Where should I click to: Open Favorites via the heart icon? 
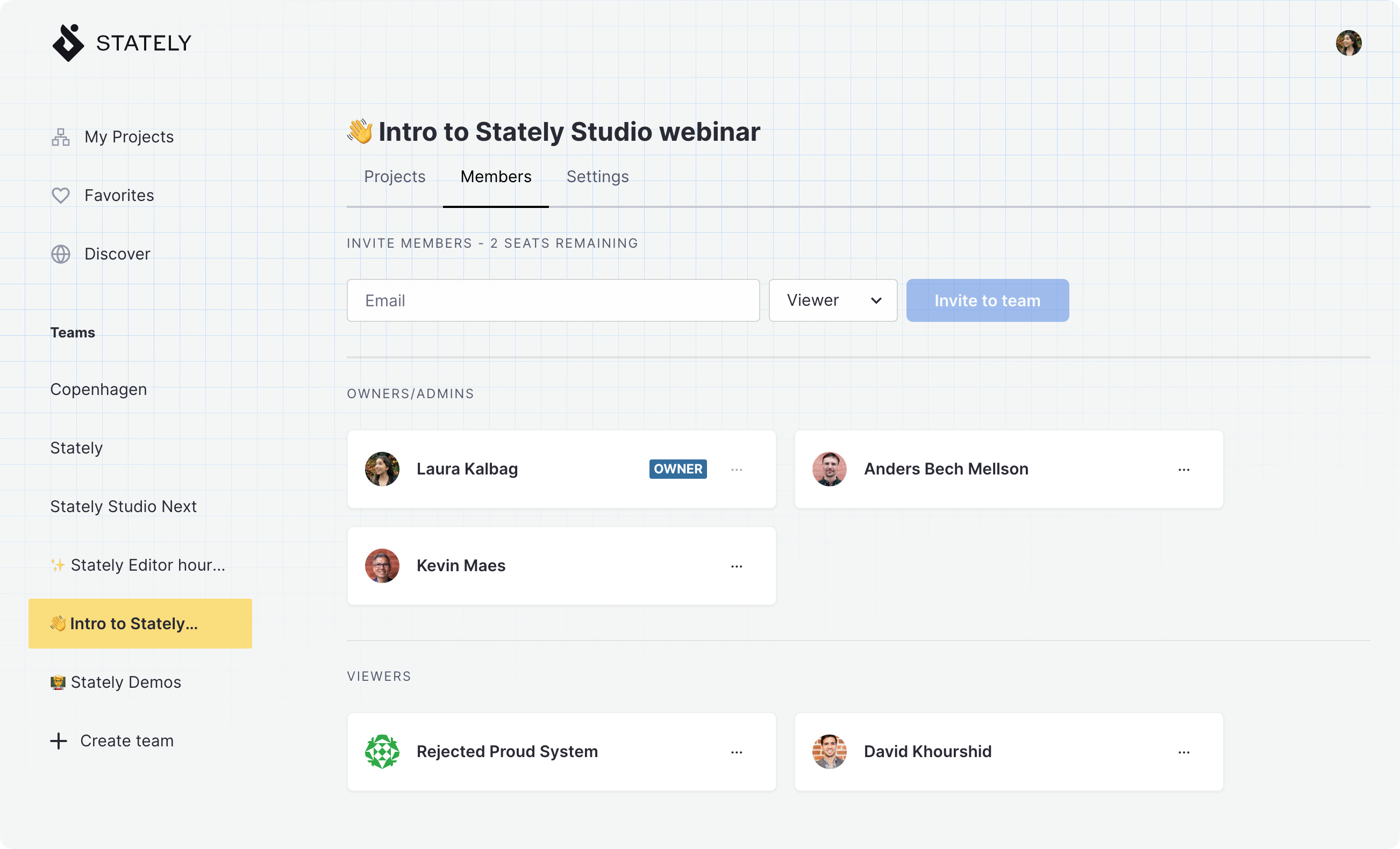tap(61, 196)
